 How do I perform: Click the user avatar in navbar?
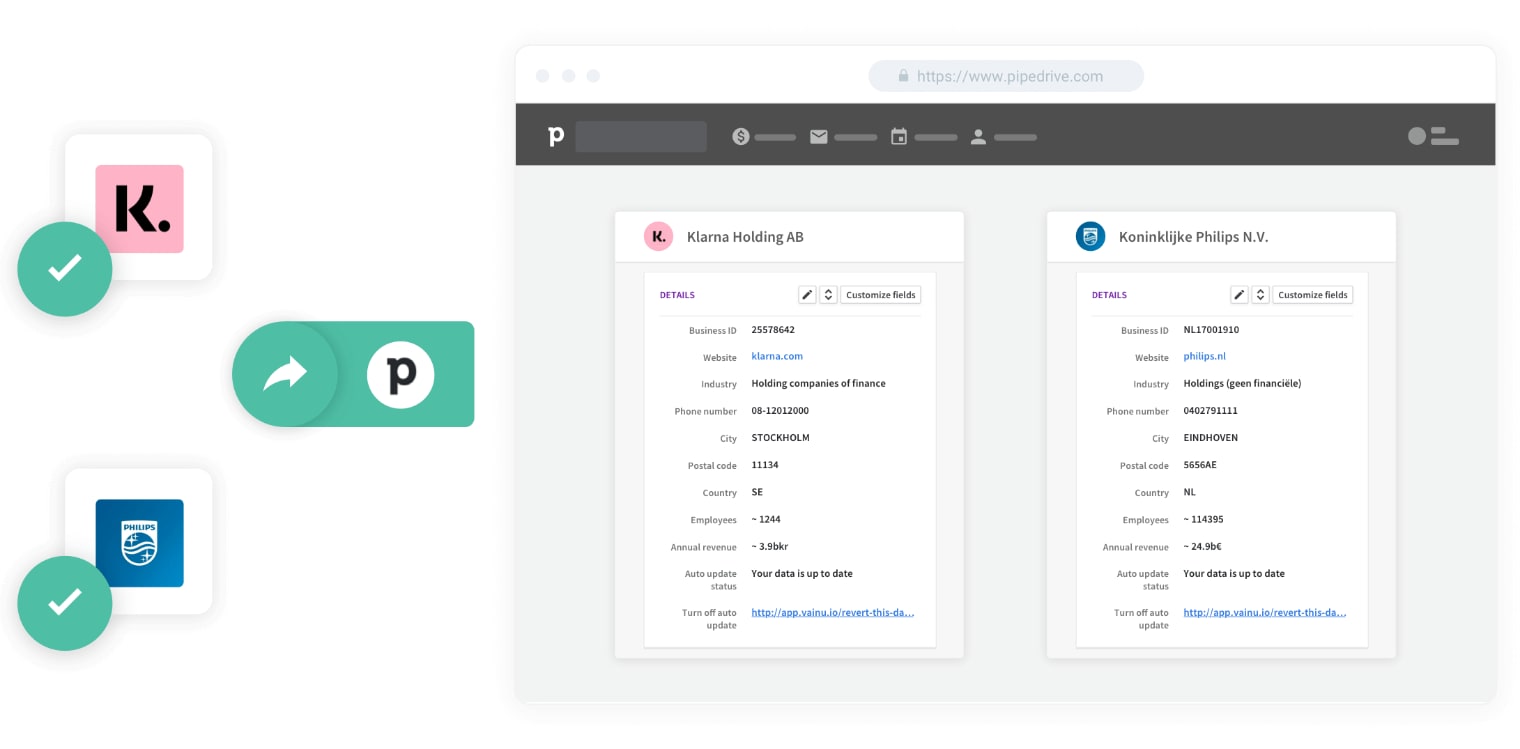1417,136
